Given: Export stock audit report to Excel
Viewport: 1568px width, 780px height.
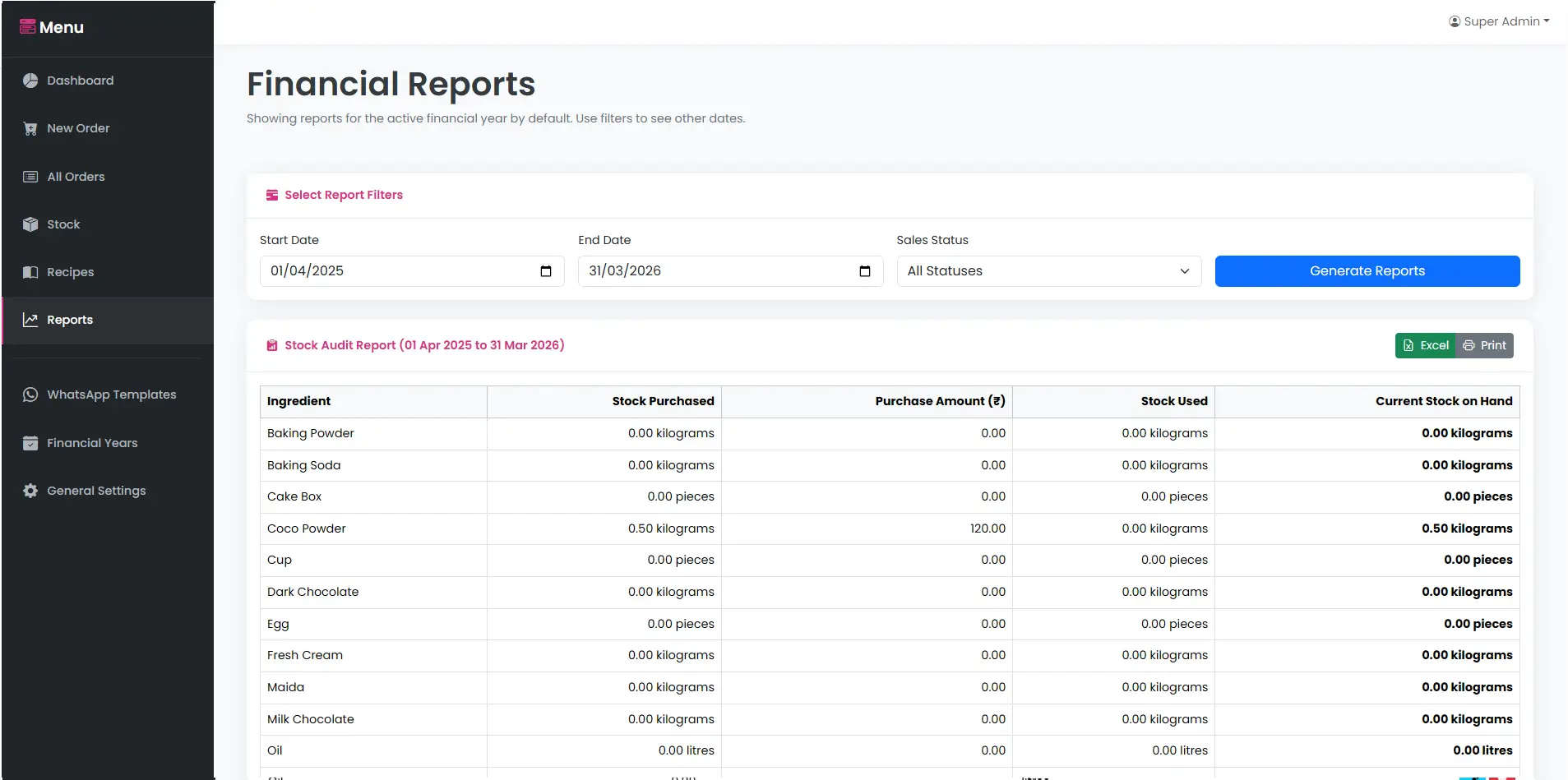Looking at the screenshot, I should click(1426, 346).
